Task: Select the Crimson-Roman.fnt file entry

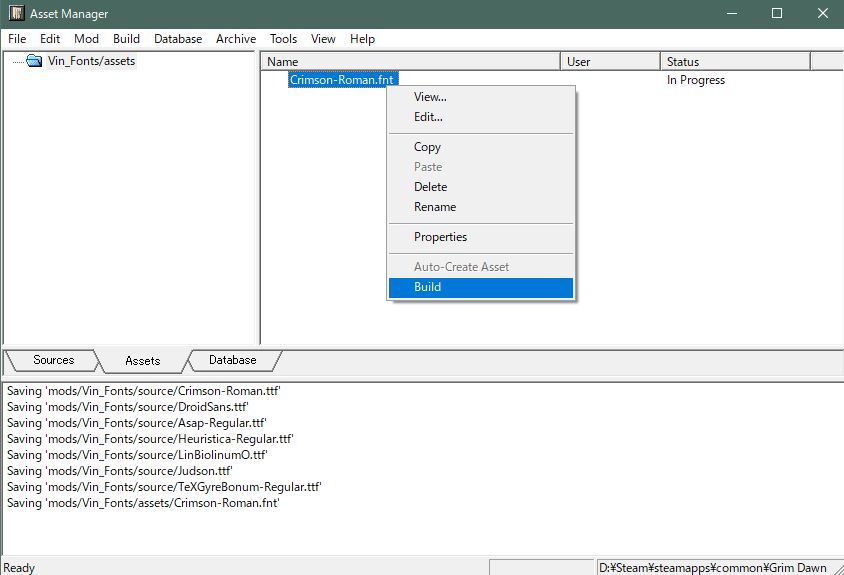Action: pos(342,80)
